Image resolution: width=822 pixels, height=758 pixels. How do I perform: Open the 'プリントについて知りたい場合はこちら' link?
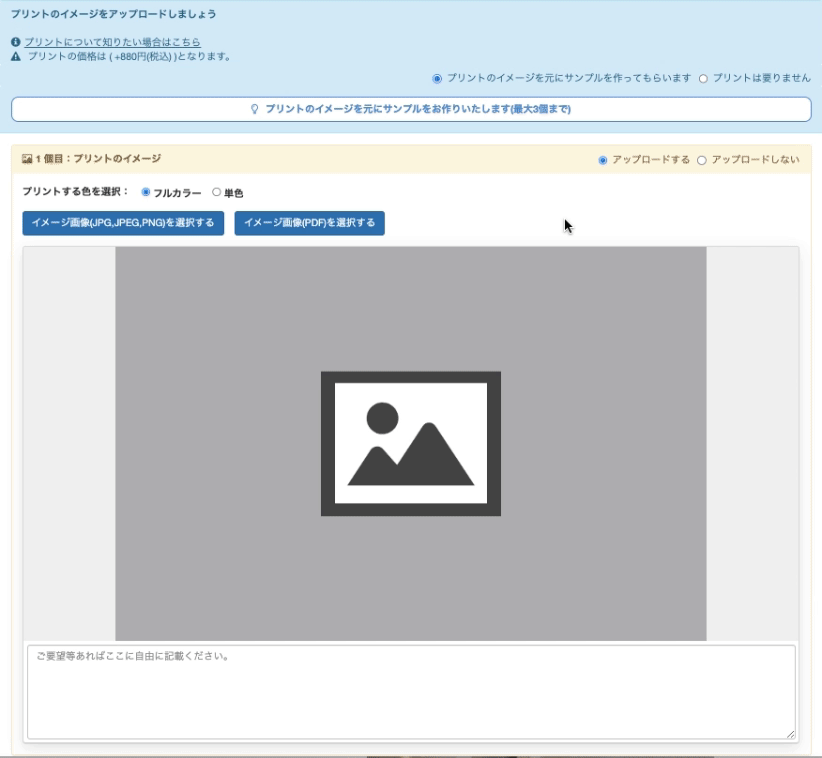tap(112, 42)
